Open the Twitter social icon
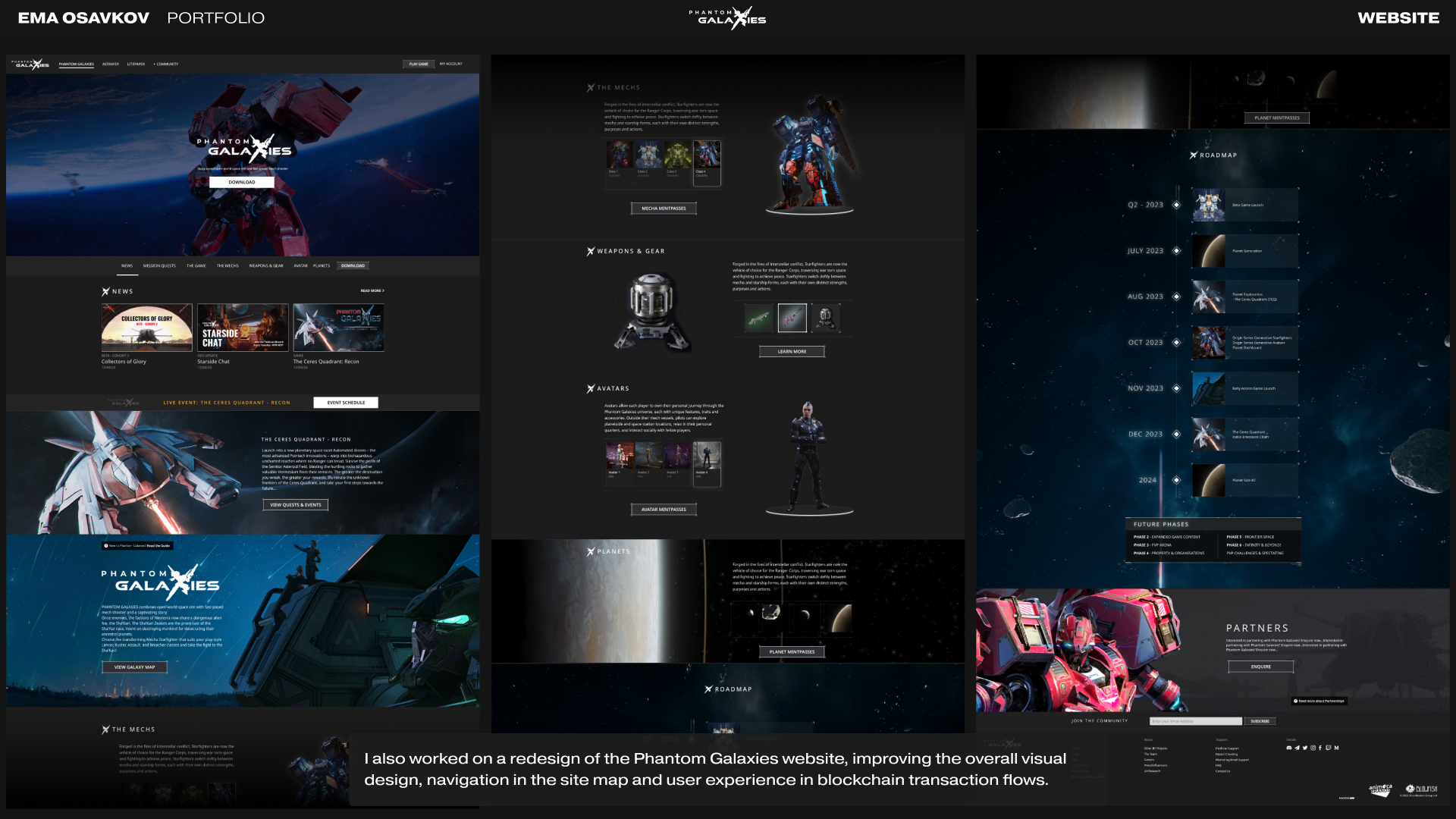 click(x=1305, y=748)
